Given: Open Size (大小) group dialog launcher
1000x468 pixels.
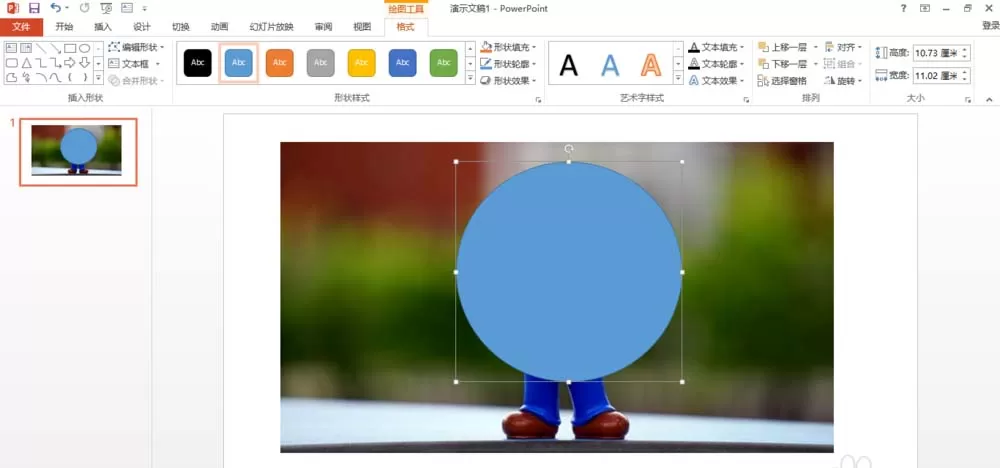Looking at the screenshot, I should (968, 100).
